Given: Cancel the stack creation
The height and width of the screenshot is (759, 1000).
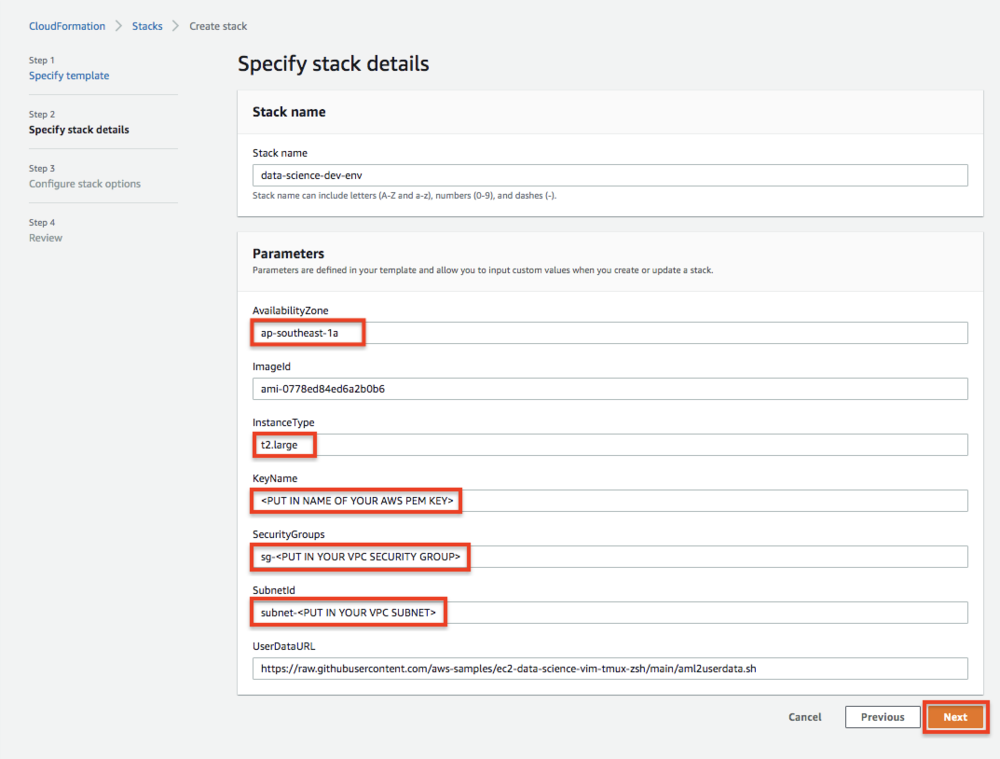Looking at the screenshot, I should pos(804,717).
